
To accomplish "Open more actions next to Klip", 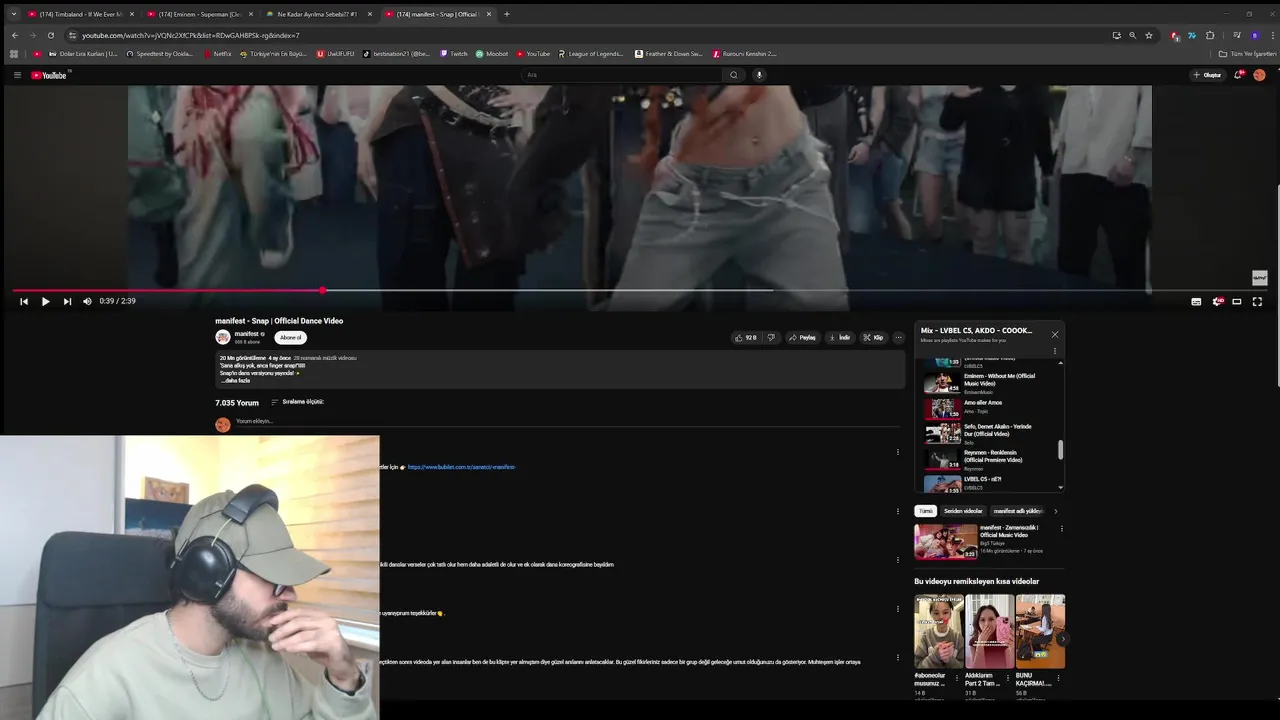I will coord(898,338).
